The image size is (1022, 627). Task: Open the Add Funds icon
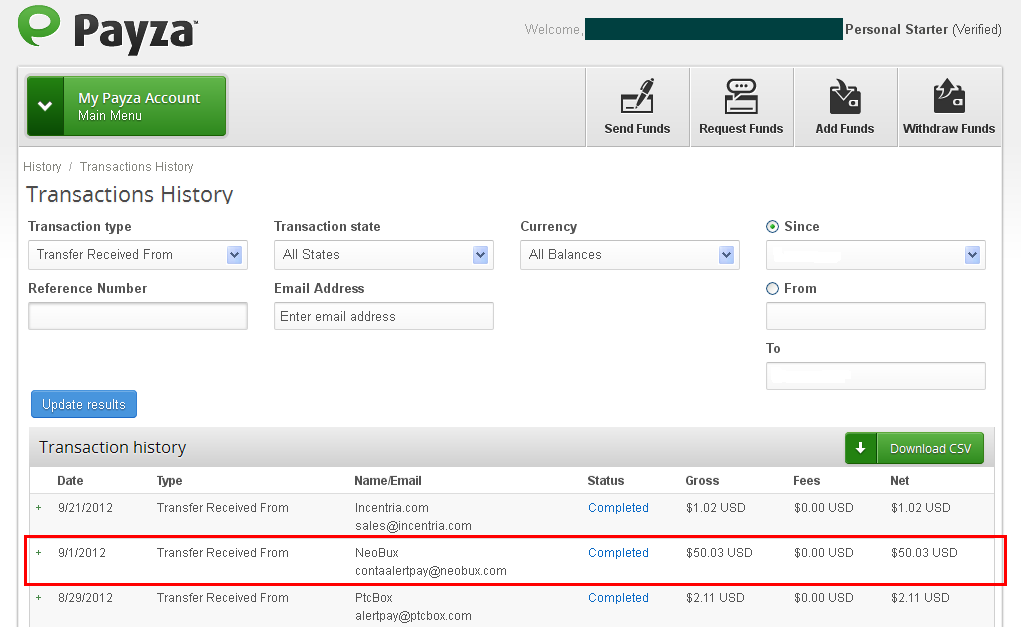[x=845, y=96]
